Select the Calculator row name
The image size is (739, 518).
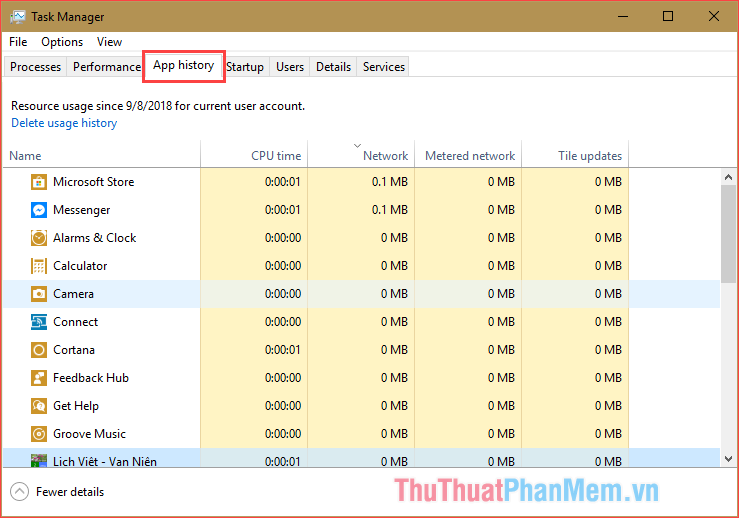coord(80,266)
